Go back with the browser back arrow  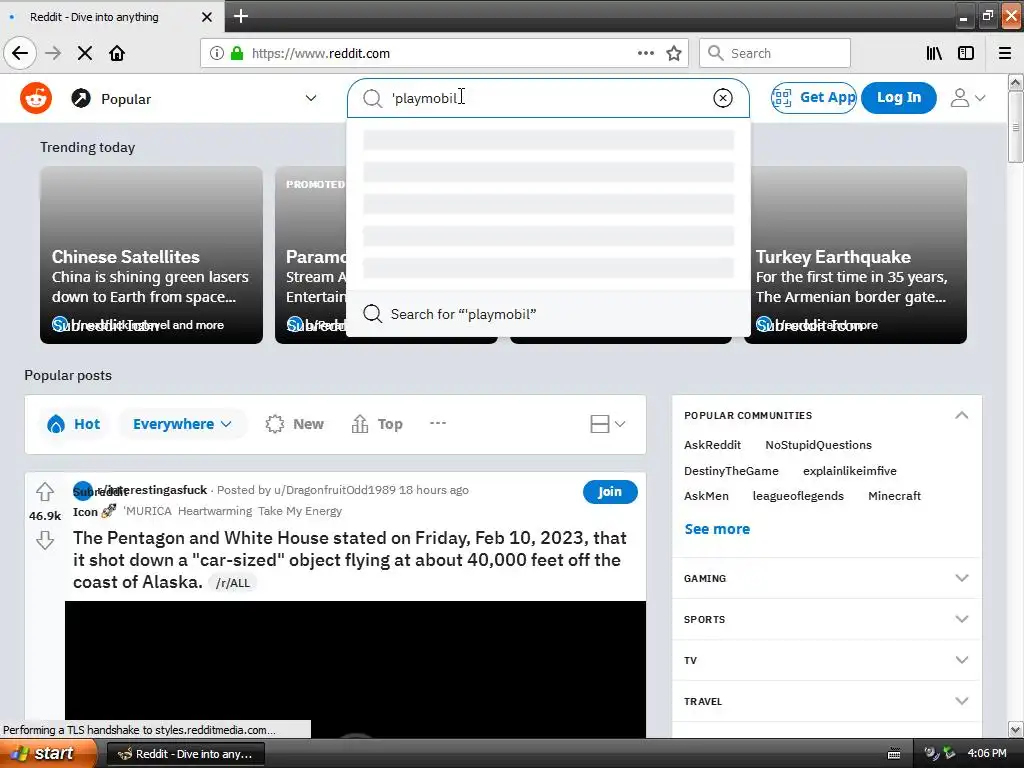click(20, 53)
